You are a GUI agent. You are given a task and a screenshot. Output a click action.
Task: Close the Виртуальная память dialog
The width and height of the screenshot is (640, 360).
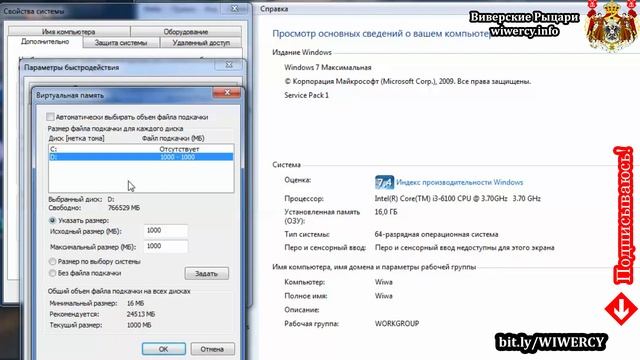[227, 93]
